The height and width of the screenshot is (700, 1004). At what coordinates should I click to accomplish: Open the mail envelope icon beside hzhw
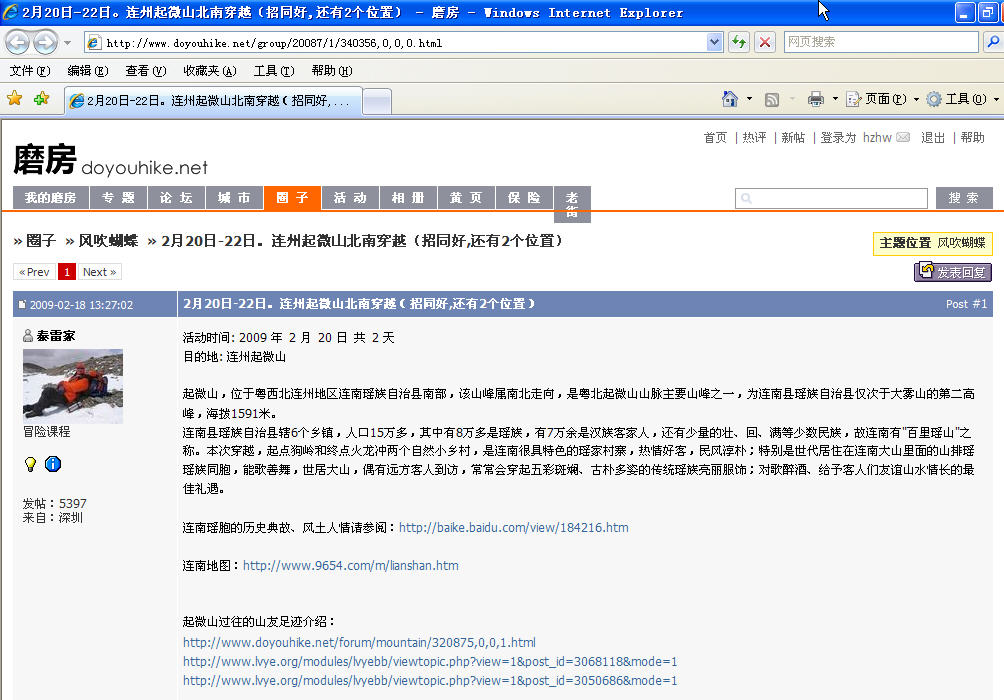(903, 138)
